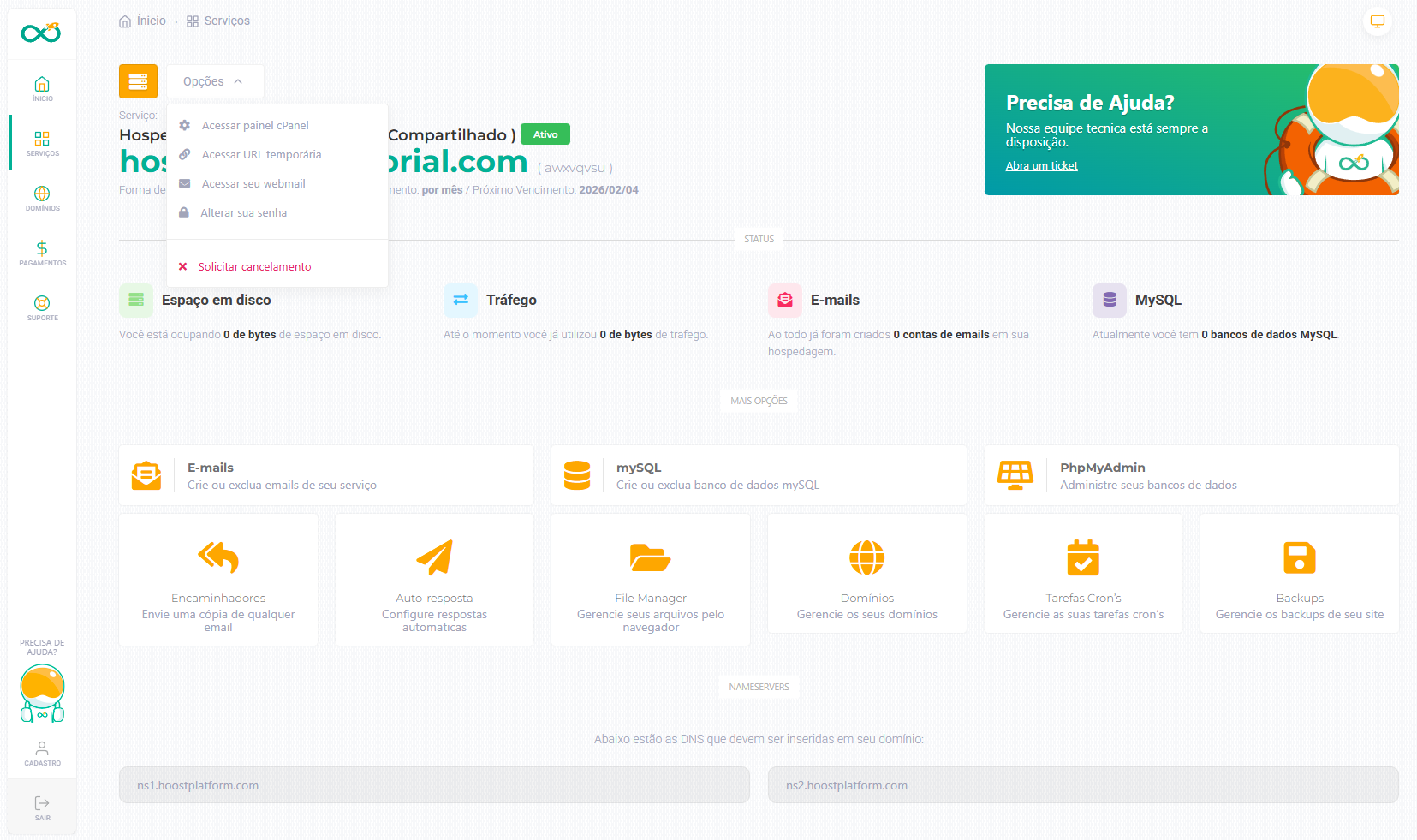Select Alterar sua senha from menu
The width and height of the screenshot is (1417, 840).
(243, 213)
